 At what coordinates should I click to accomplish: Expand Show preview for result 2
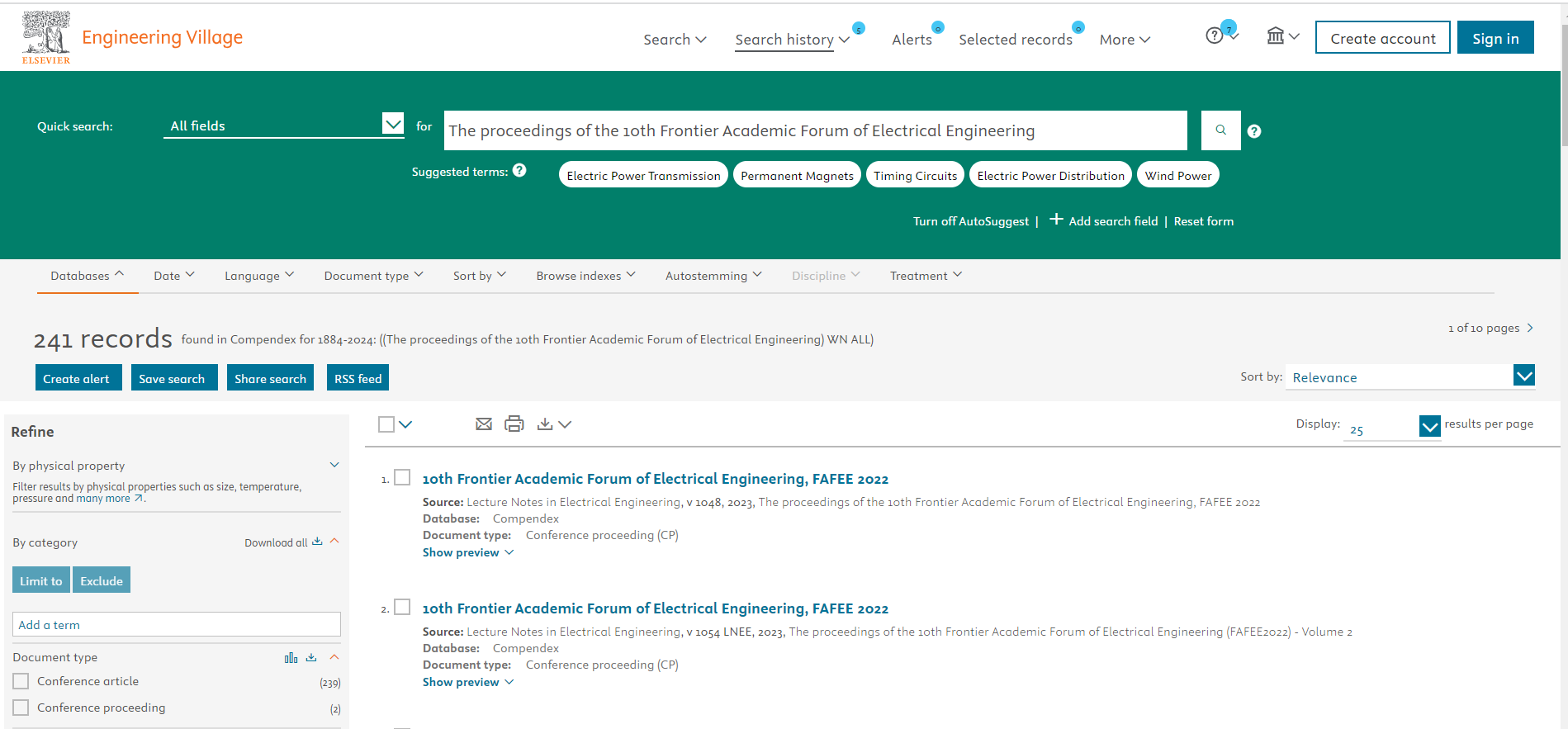click(x=467, y=682)
